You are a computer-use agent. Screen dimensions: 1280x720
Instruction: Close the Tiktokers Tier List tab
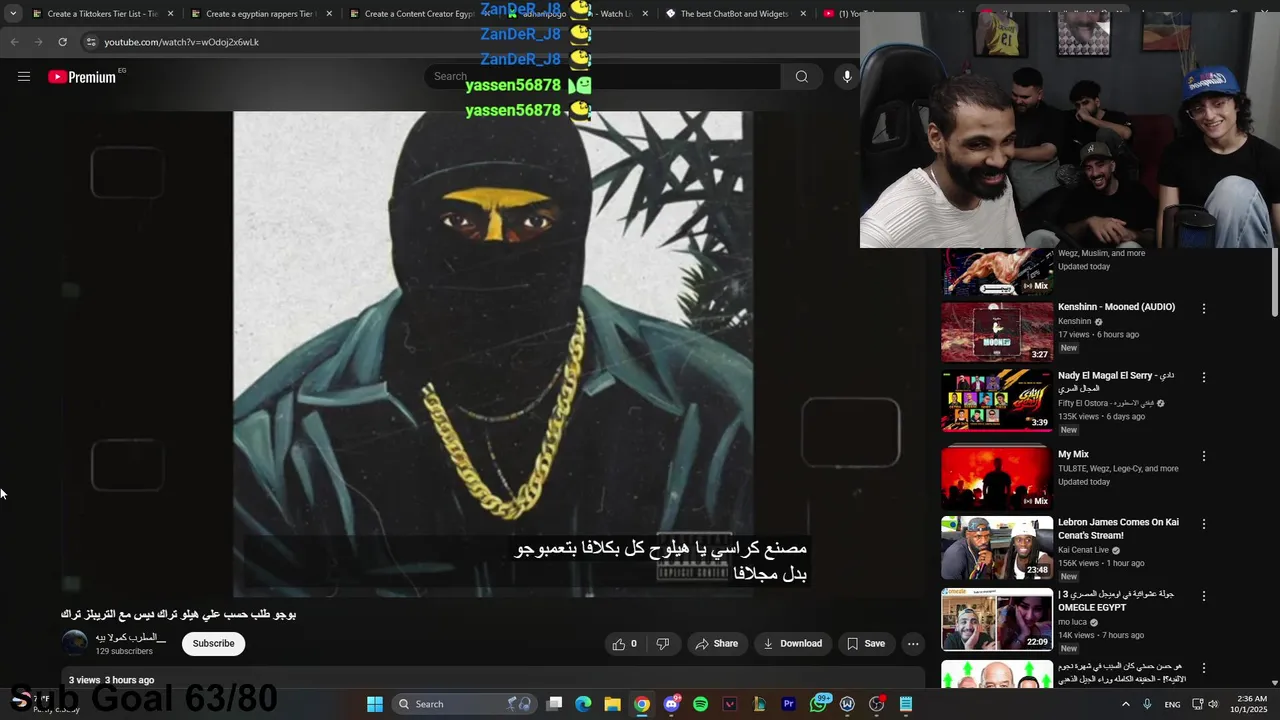click(171, 14)
